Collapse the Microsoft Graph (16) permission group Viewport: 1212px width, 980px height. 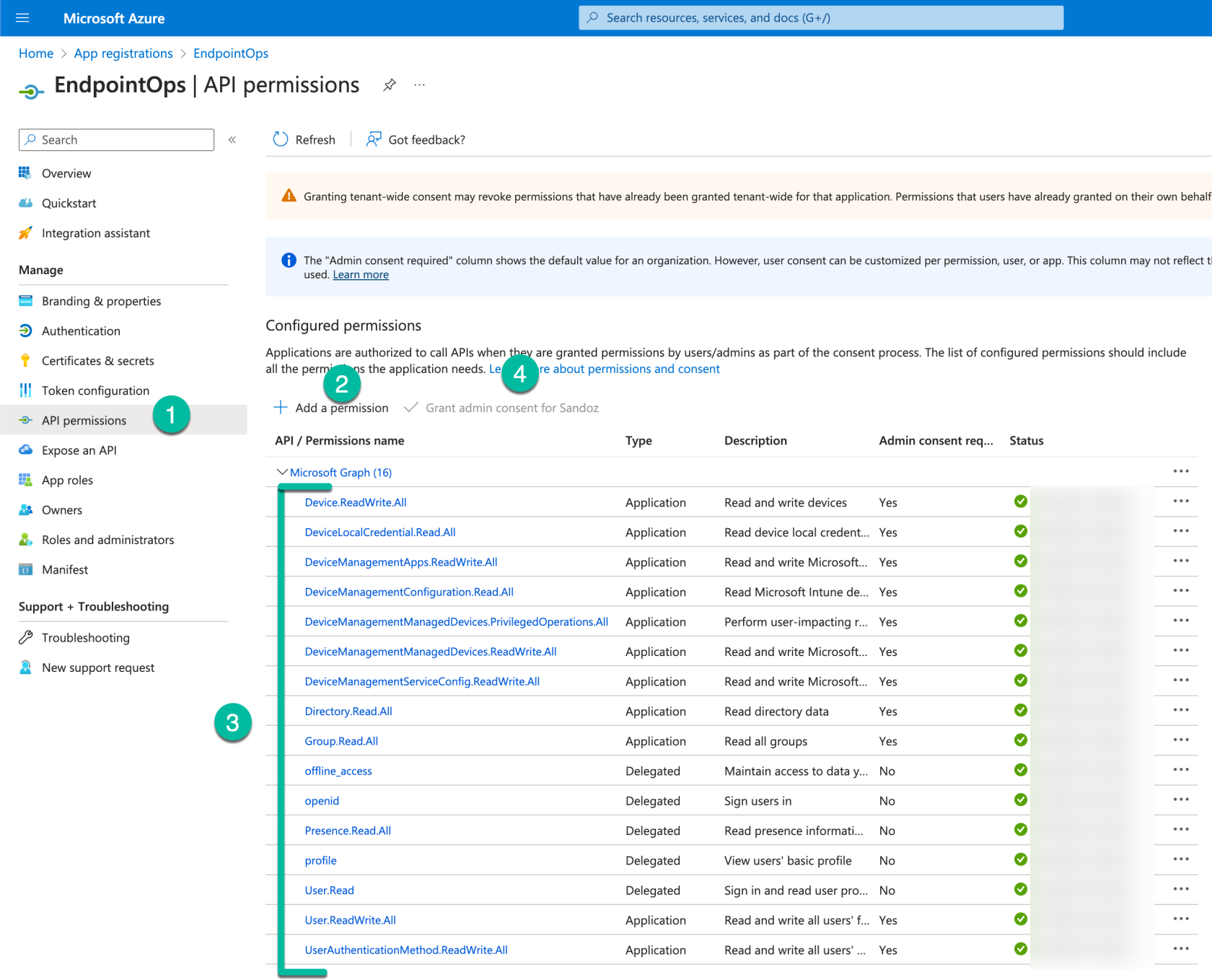(x=282, y=472)
